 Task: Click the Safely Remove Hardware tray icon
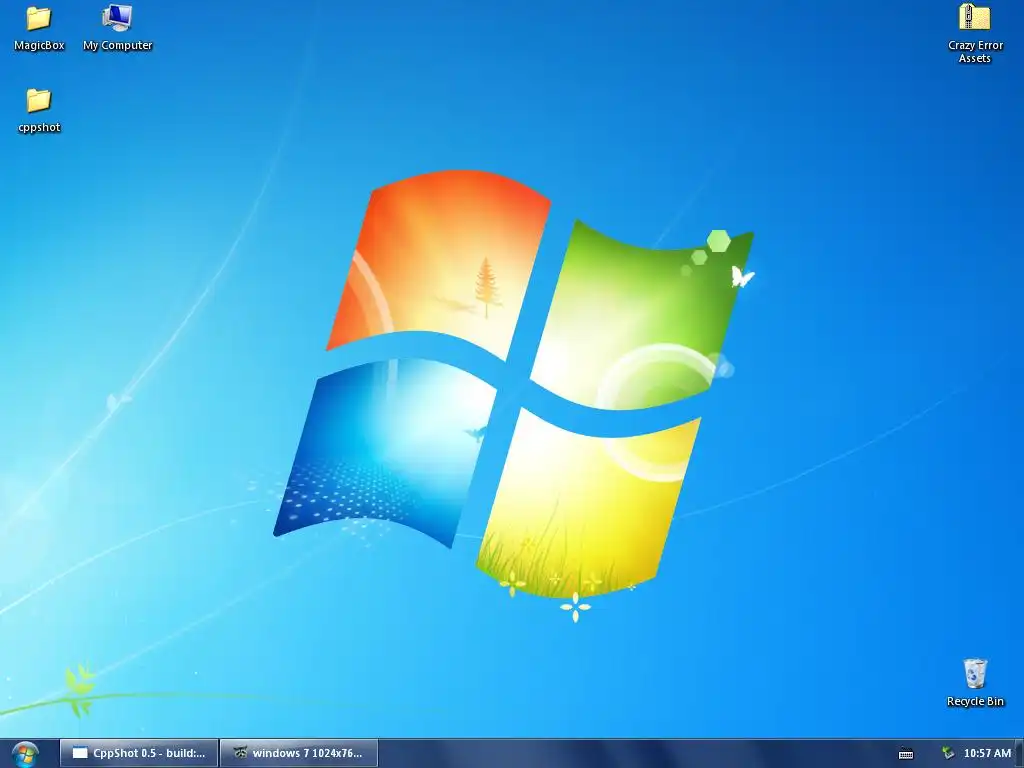coord(948,753)
